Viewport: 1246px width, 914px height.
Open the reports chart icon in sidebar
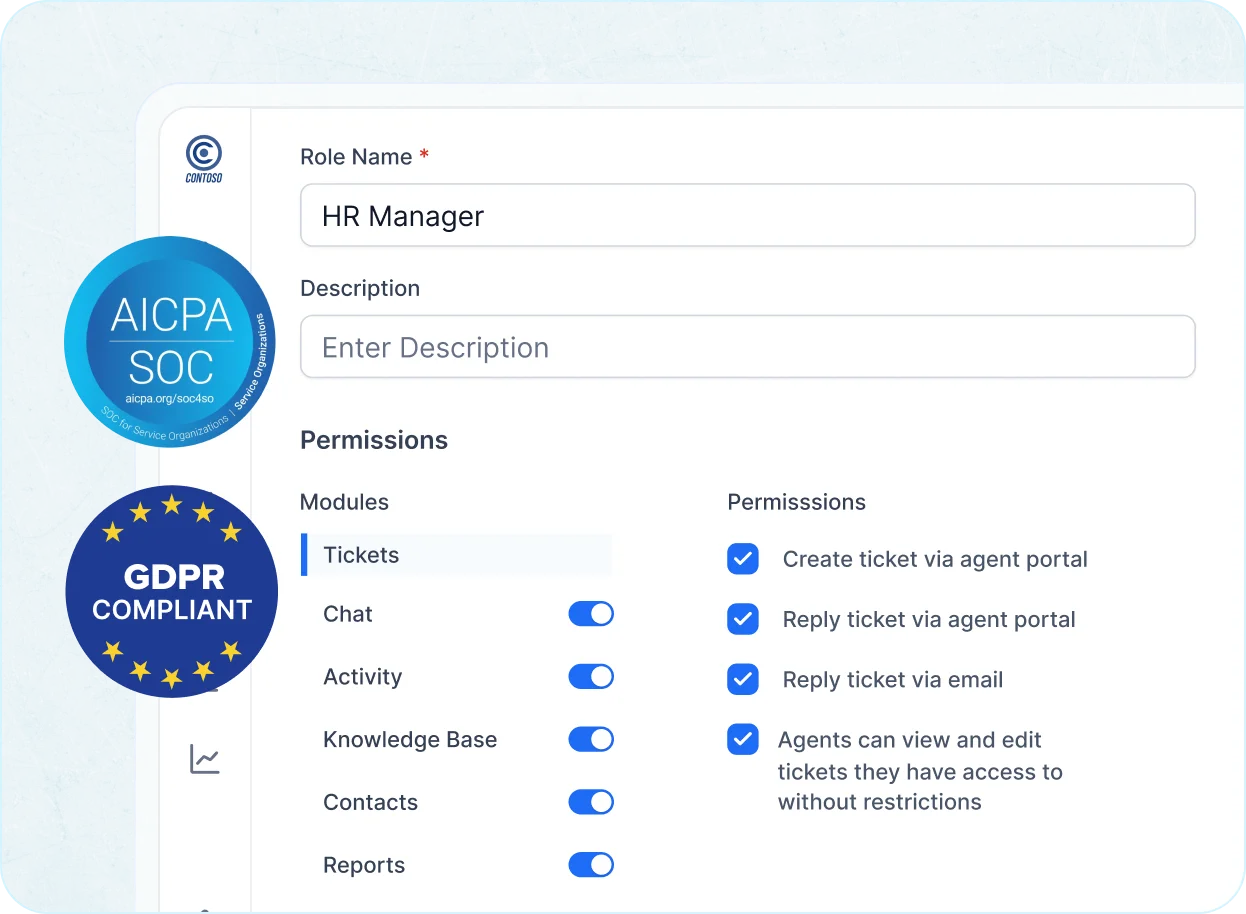(x=205, y=759)
